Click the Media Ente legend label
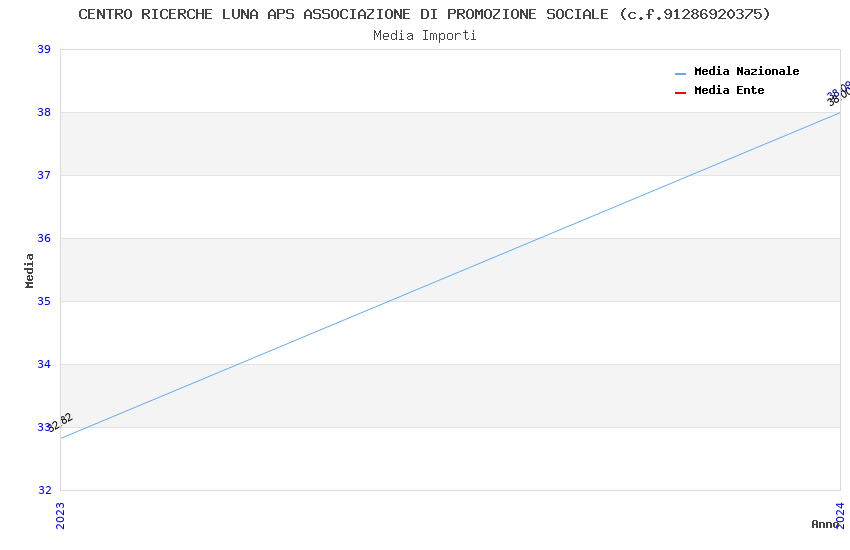The height and width of the screenshot is (550, 850). [729, 90]
